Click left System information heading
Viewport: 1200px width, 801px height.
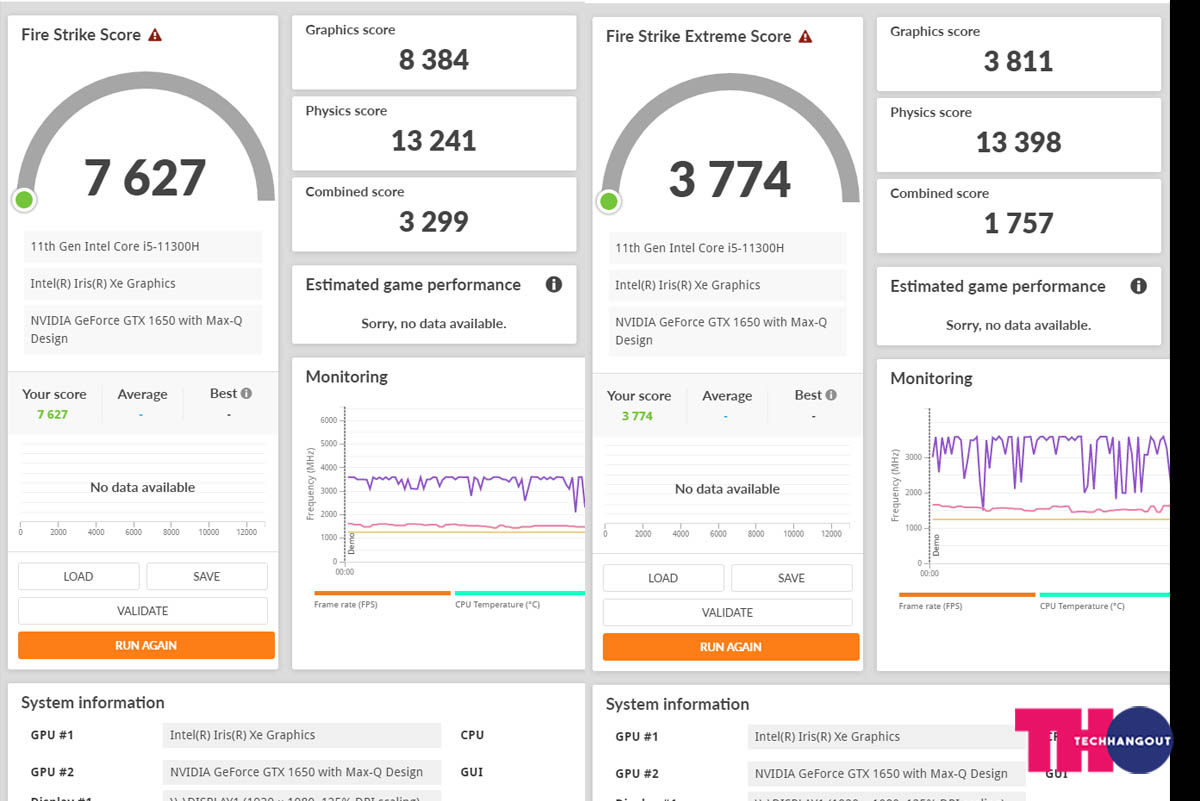pos(93,703)
